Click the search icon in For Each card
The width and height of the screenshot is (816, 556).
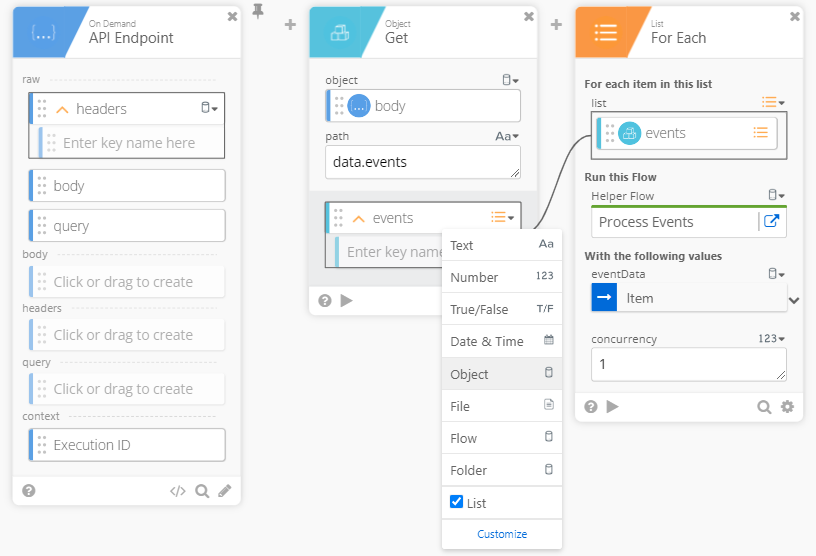coord(764,407)
